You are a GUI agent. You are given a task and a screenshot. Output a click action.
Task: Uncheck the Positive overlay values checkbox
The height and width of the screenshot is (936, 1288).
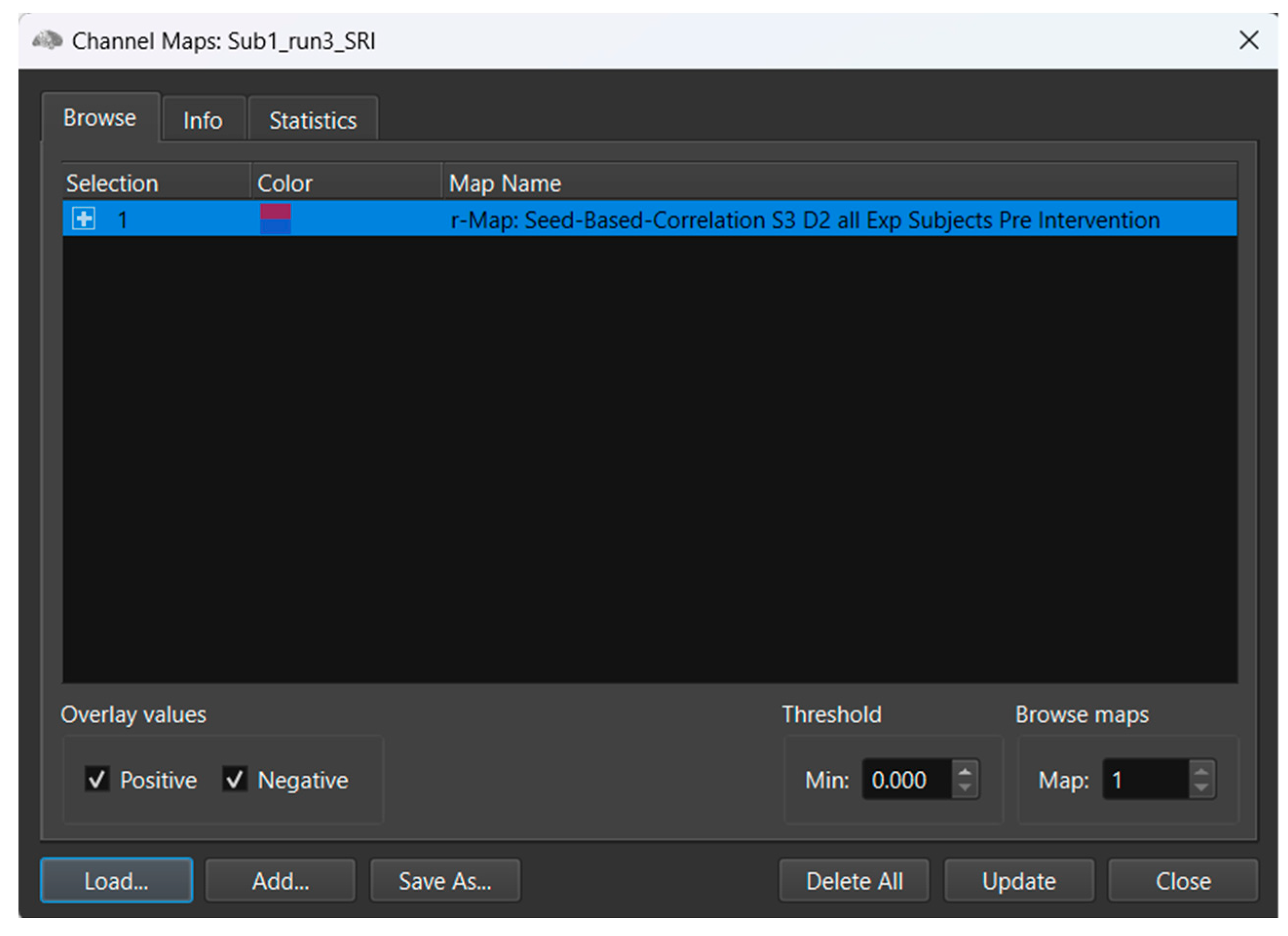[x=97, y=779]
